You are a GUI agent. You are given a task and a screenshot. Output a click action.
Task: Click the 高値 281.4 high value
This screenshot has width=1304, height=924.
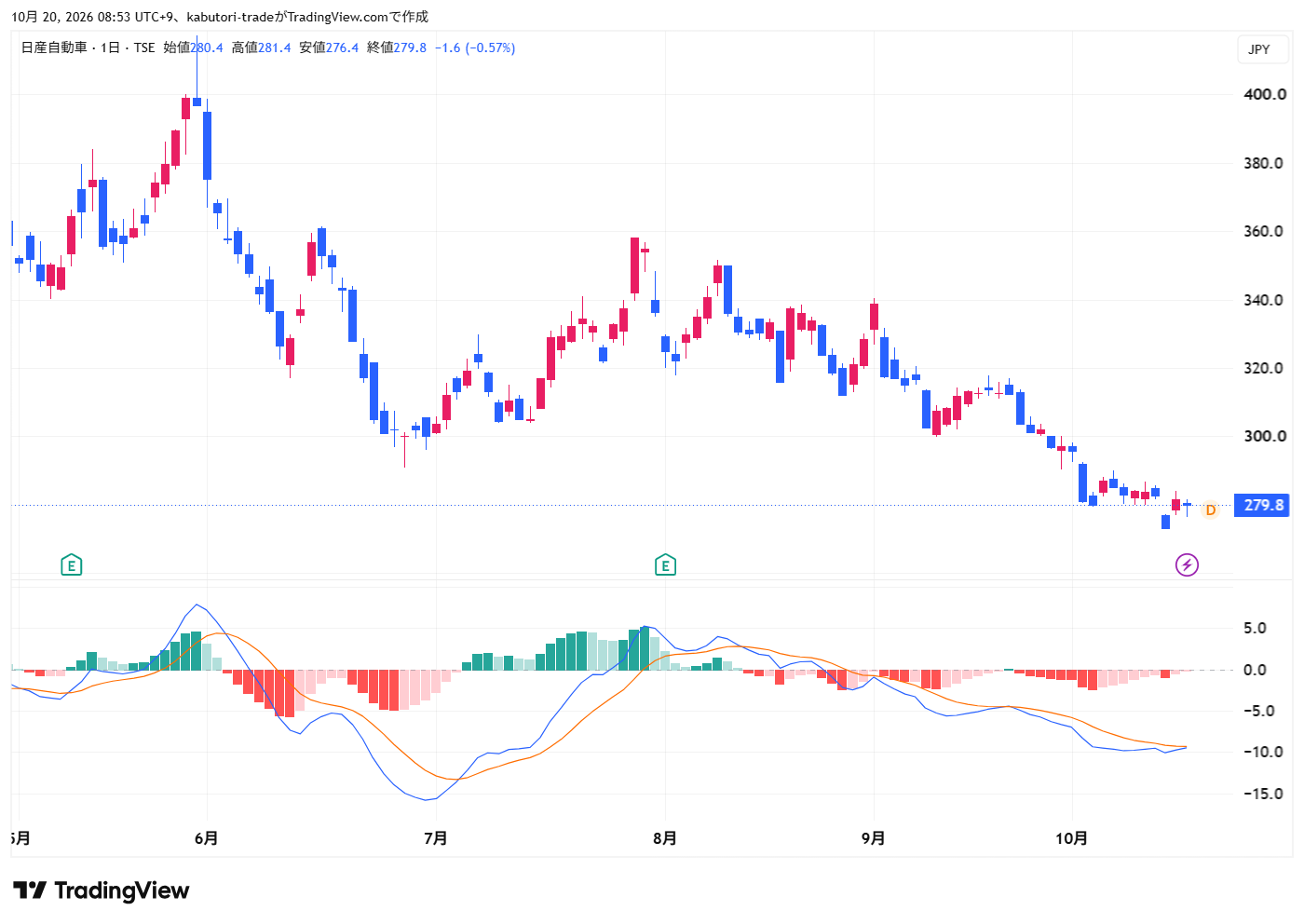[262, 48]
